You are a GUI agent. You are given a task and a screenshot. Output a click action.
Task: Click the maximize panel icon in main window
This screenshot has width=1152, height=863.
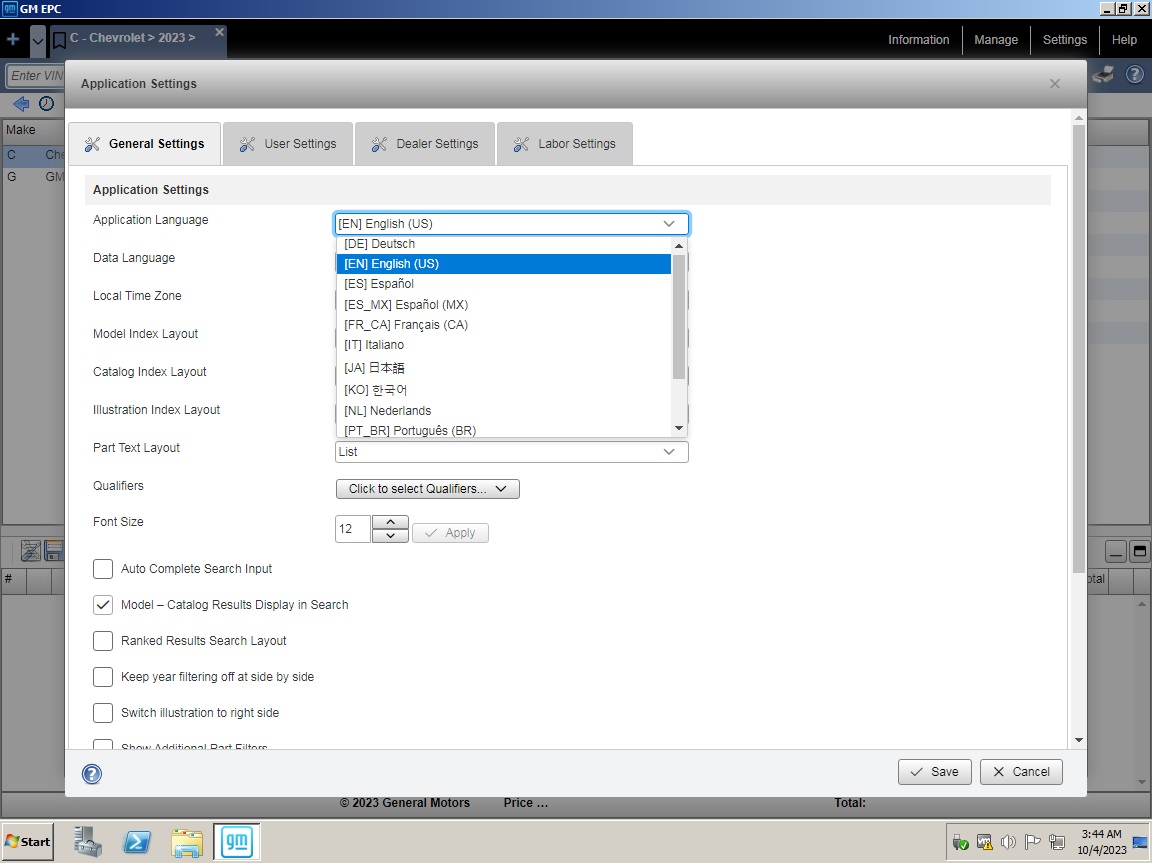(x=1140, y=552)
